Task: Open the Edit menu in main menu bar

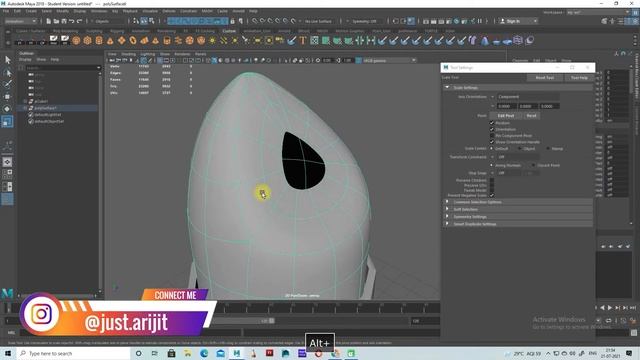Action: [x=17, y=11]
